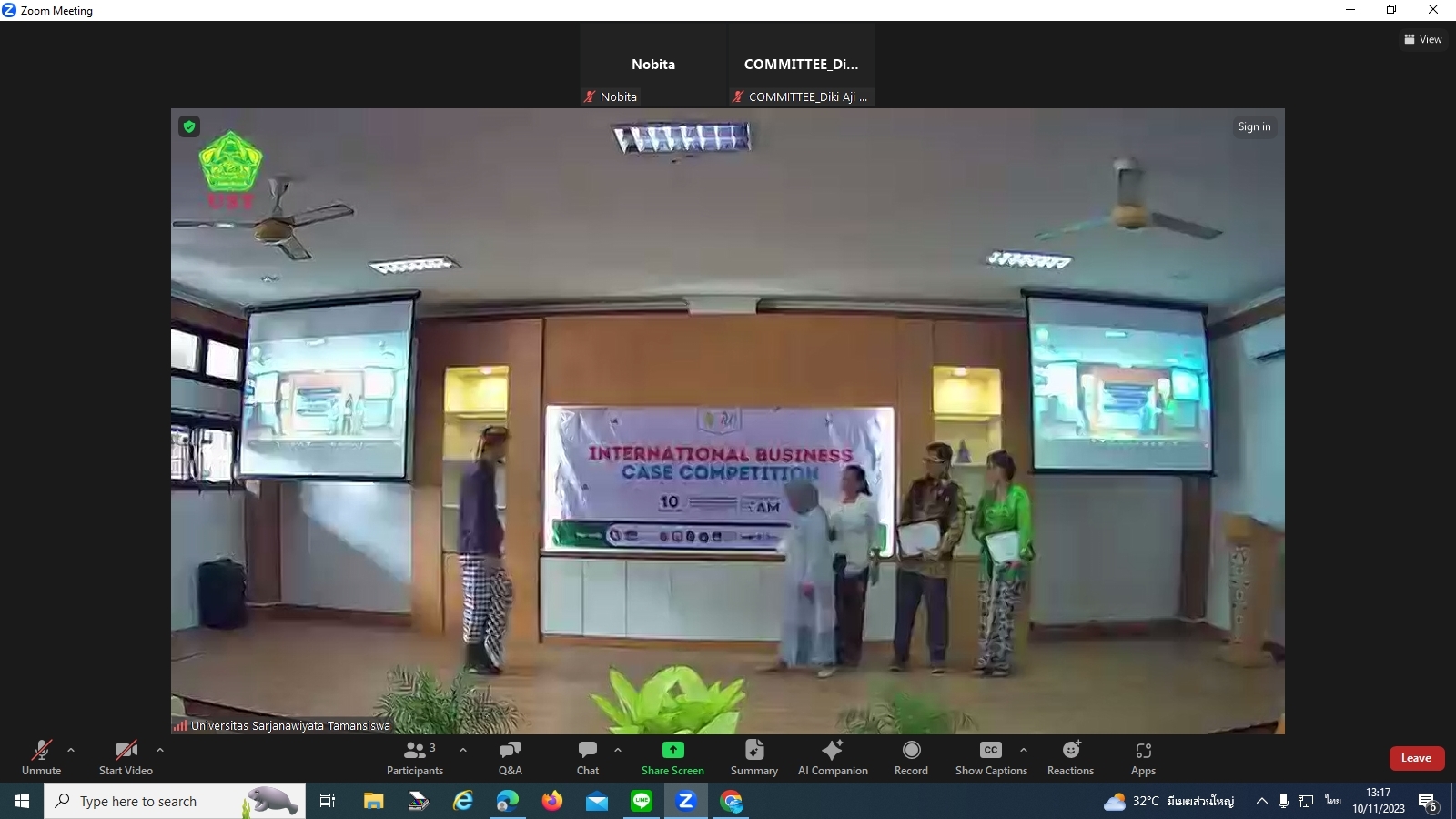Expand audio options arrow beside Unmute
Screen dimensions: 1456x819
point(71,751)
